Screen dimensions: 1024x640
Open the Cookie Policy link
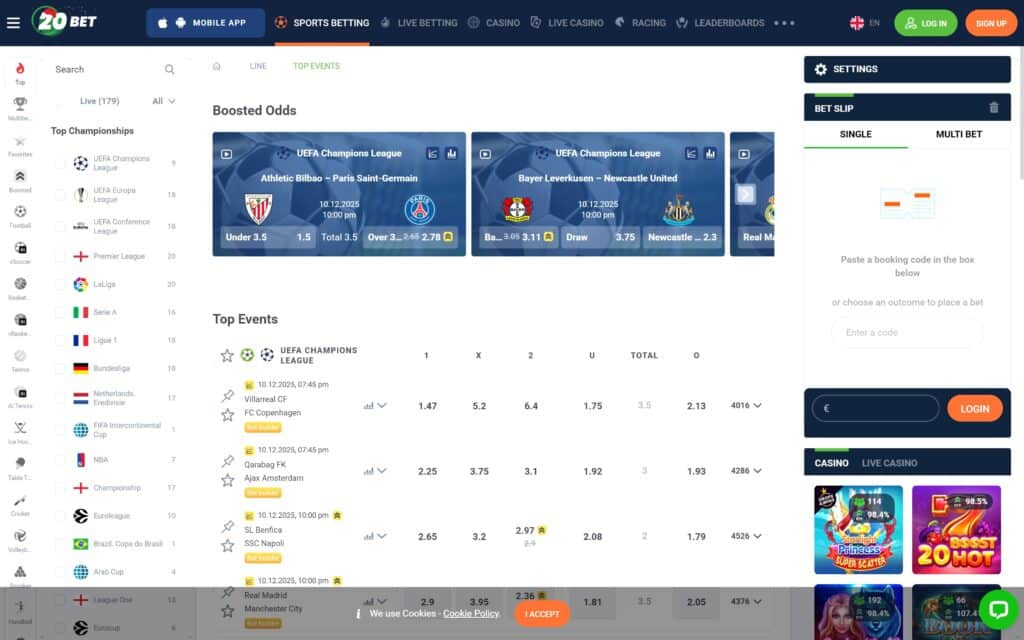[471, 614]
